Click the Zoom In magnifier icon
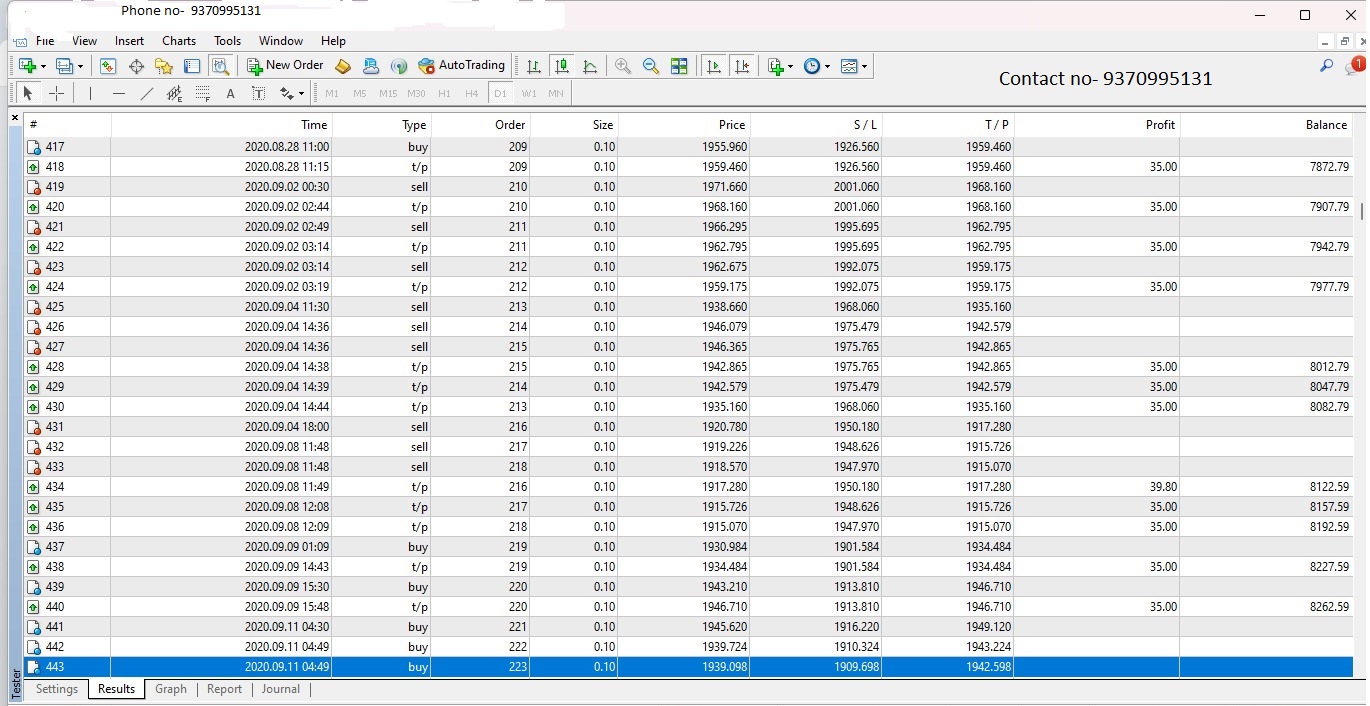Image resolution: width=1370 pixels, height=706 pixels. (623, 66)
